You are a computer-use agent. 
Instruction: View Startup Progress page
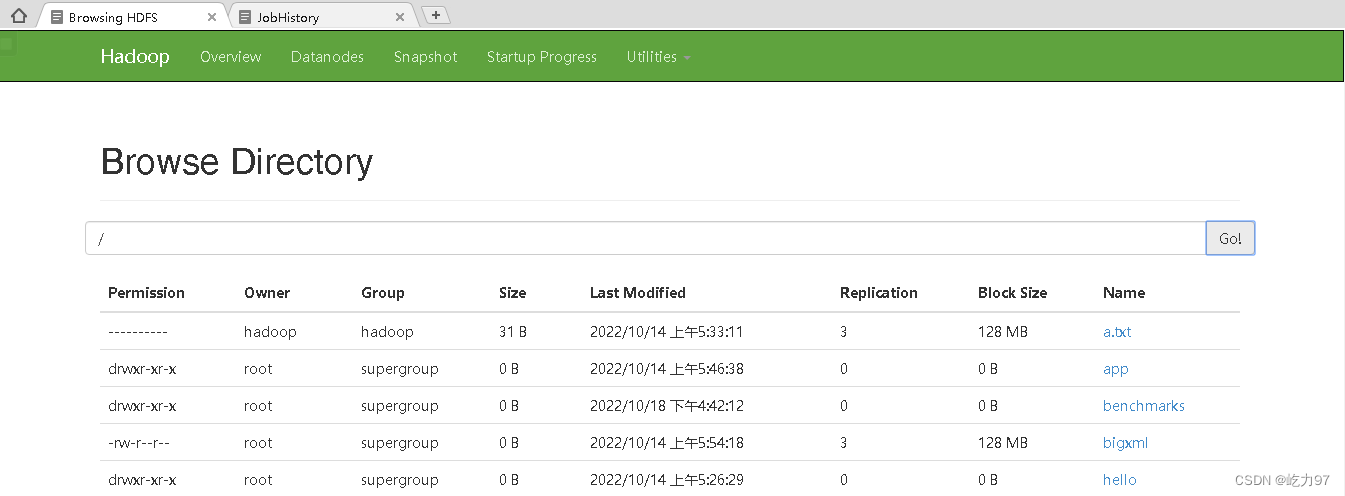tap(542, 57)
